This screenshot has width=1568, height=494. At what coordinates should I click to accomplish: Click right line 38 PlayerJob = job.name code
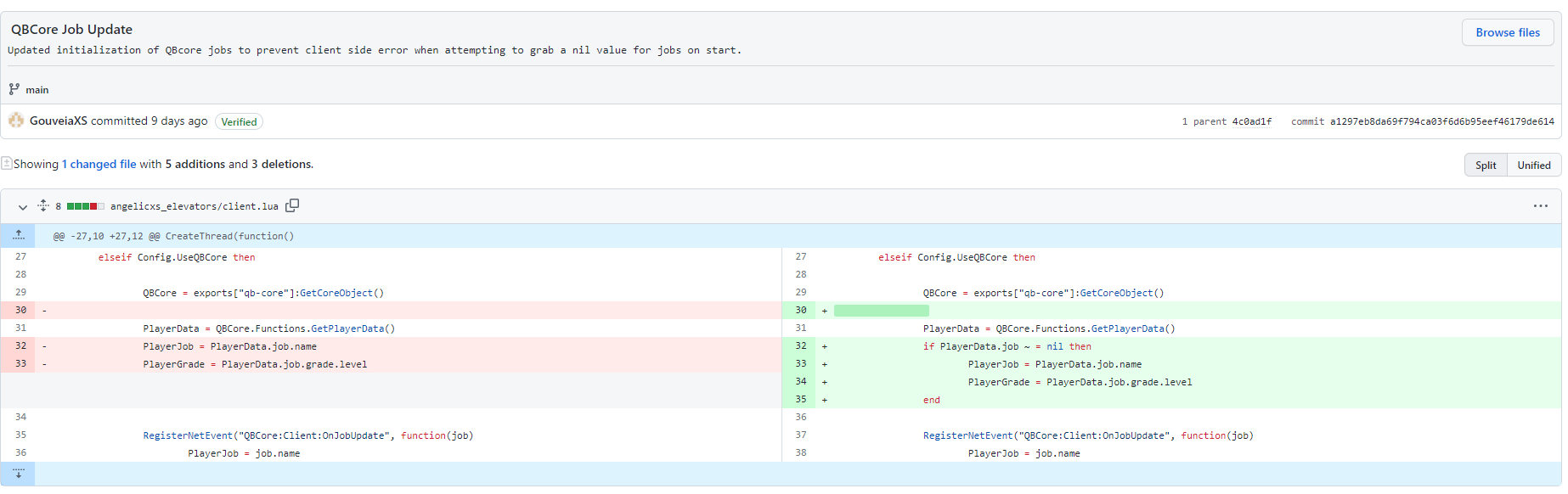(1024, 453)
